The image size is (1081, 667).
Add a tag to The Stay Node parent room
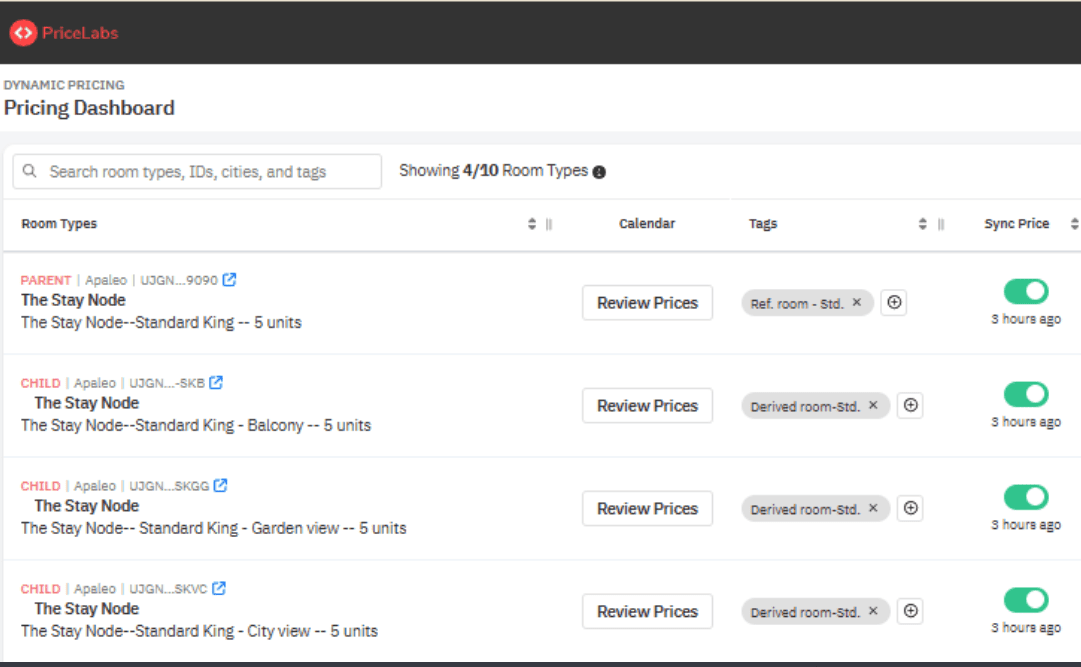[894, 301]
